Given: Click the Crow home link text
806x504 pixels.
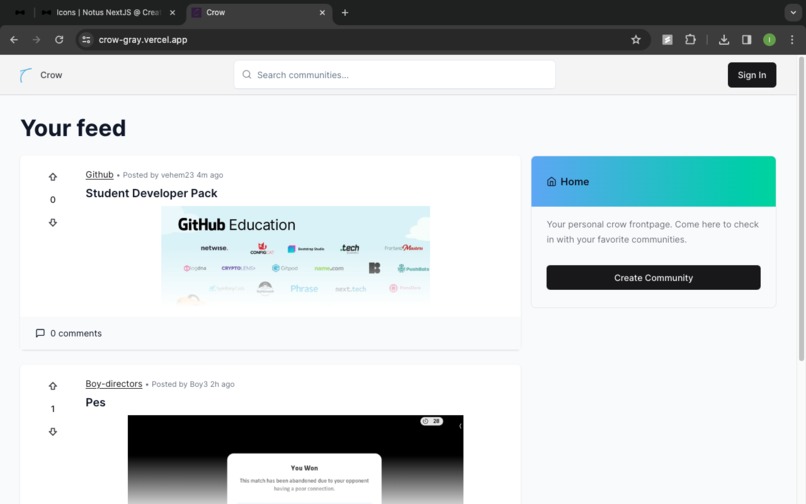Looking at the screenshot, I should 51,75.
